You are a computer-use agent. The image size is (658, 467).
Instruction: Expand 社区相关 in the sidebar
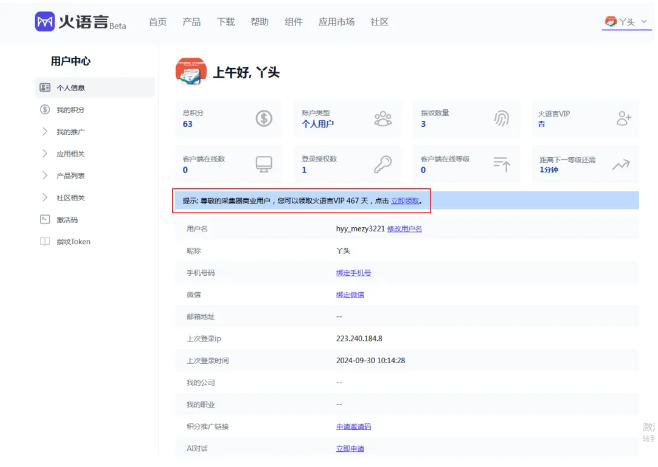pos(70,197)
